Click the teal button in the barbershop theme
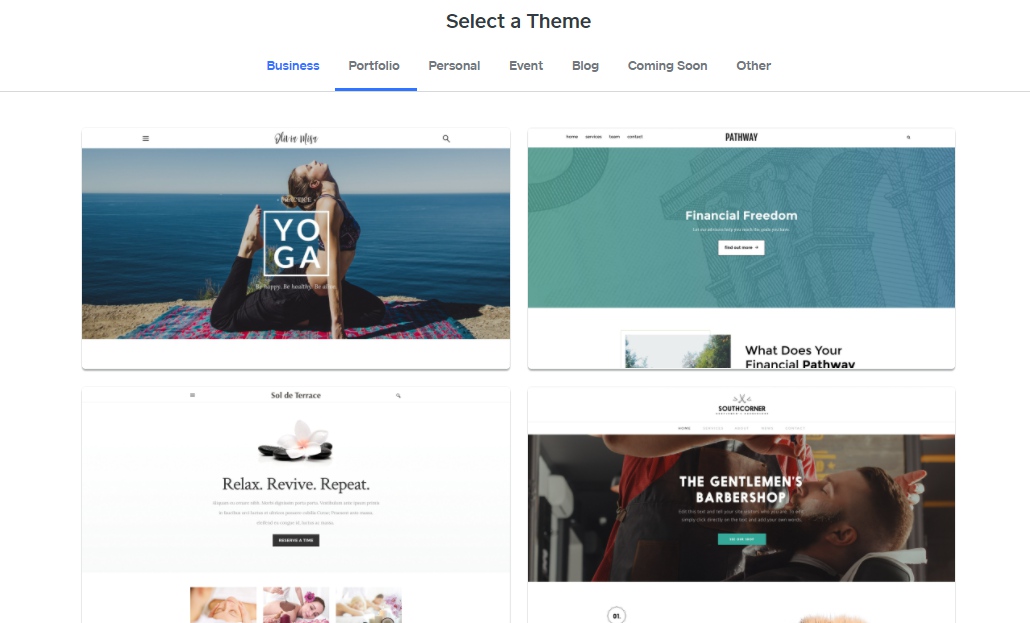Viewport: 1030px width, 623px height. click(x=742, y=539)
